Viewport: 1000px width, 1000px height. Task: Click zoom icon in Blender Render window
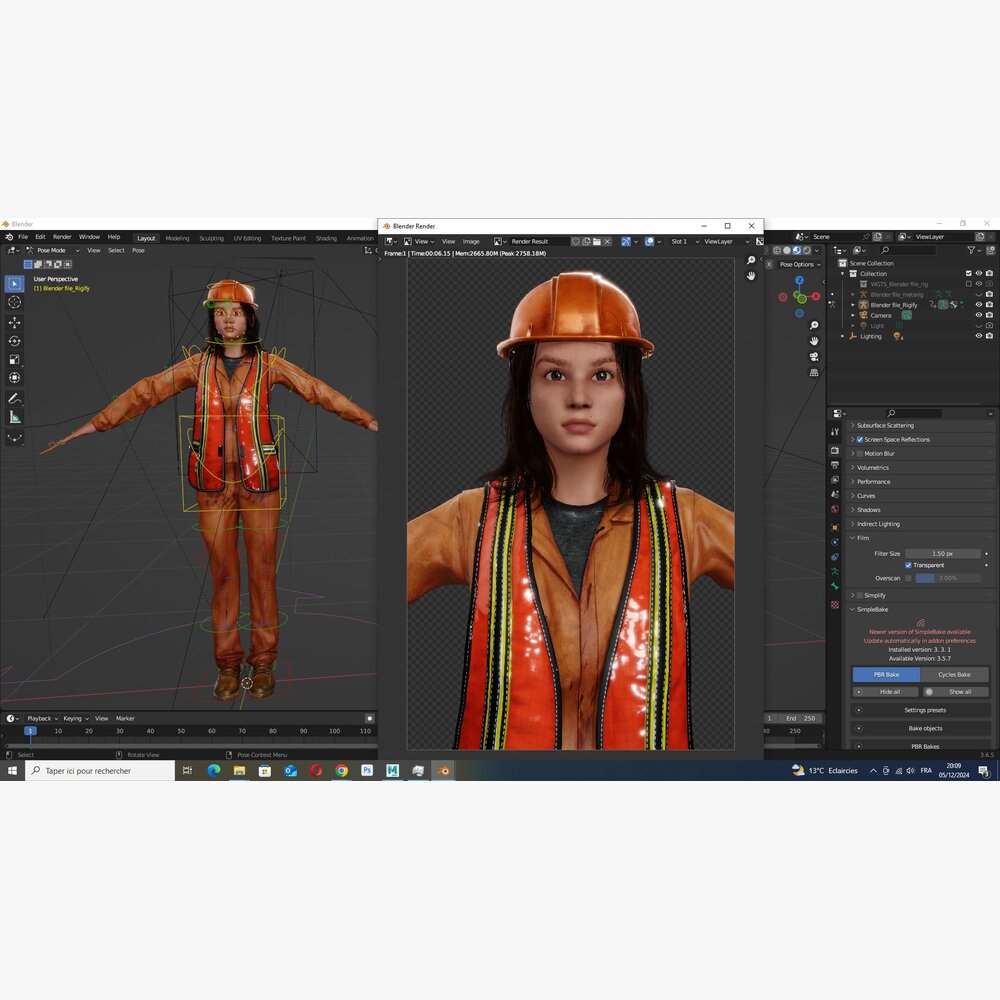[x=751, y=260]
